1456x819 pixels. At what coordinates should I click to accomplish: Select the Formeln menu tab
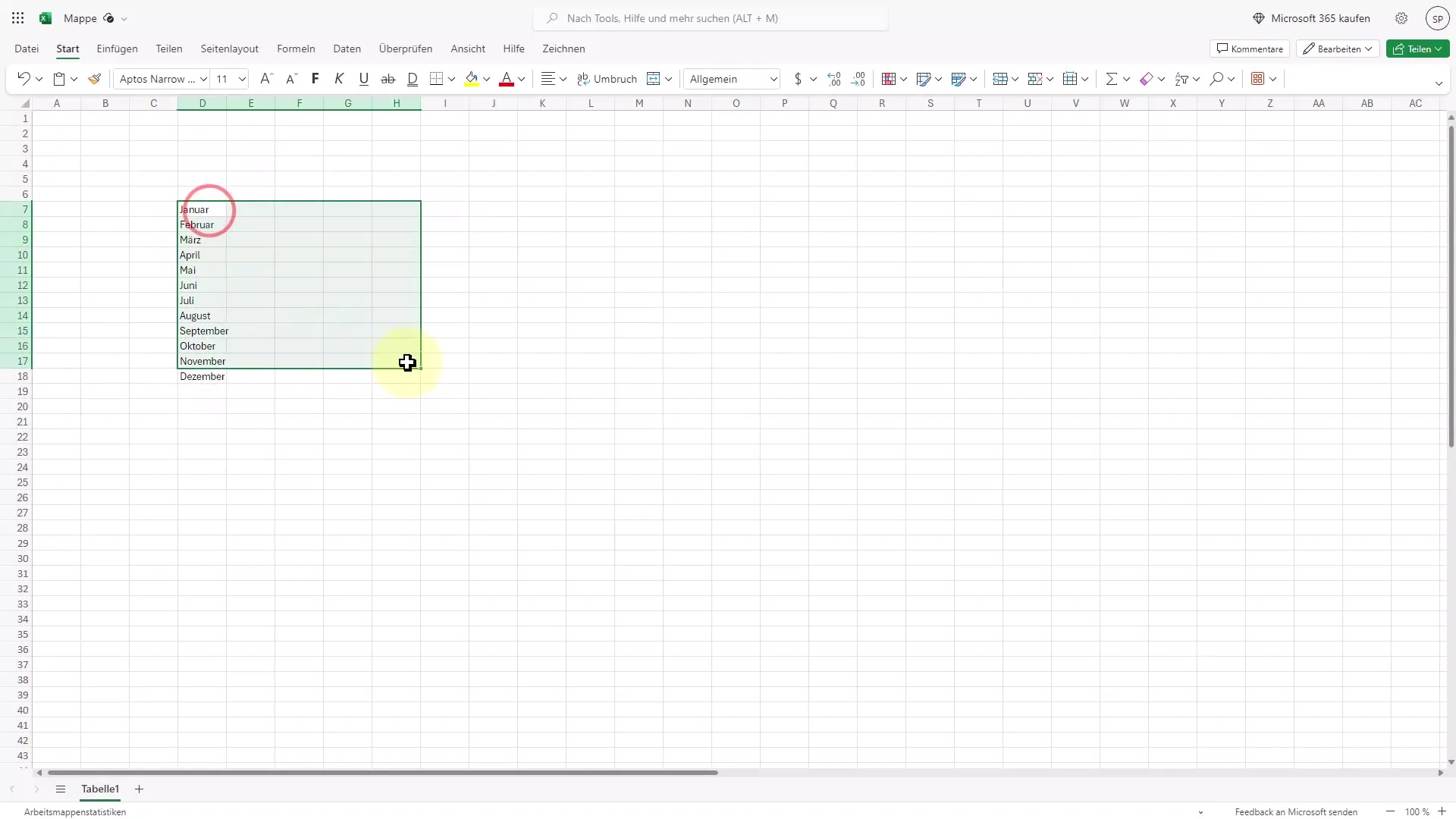tap(296, 48)
